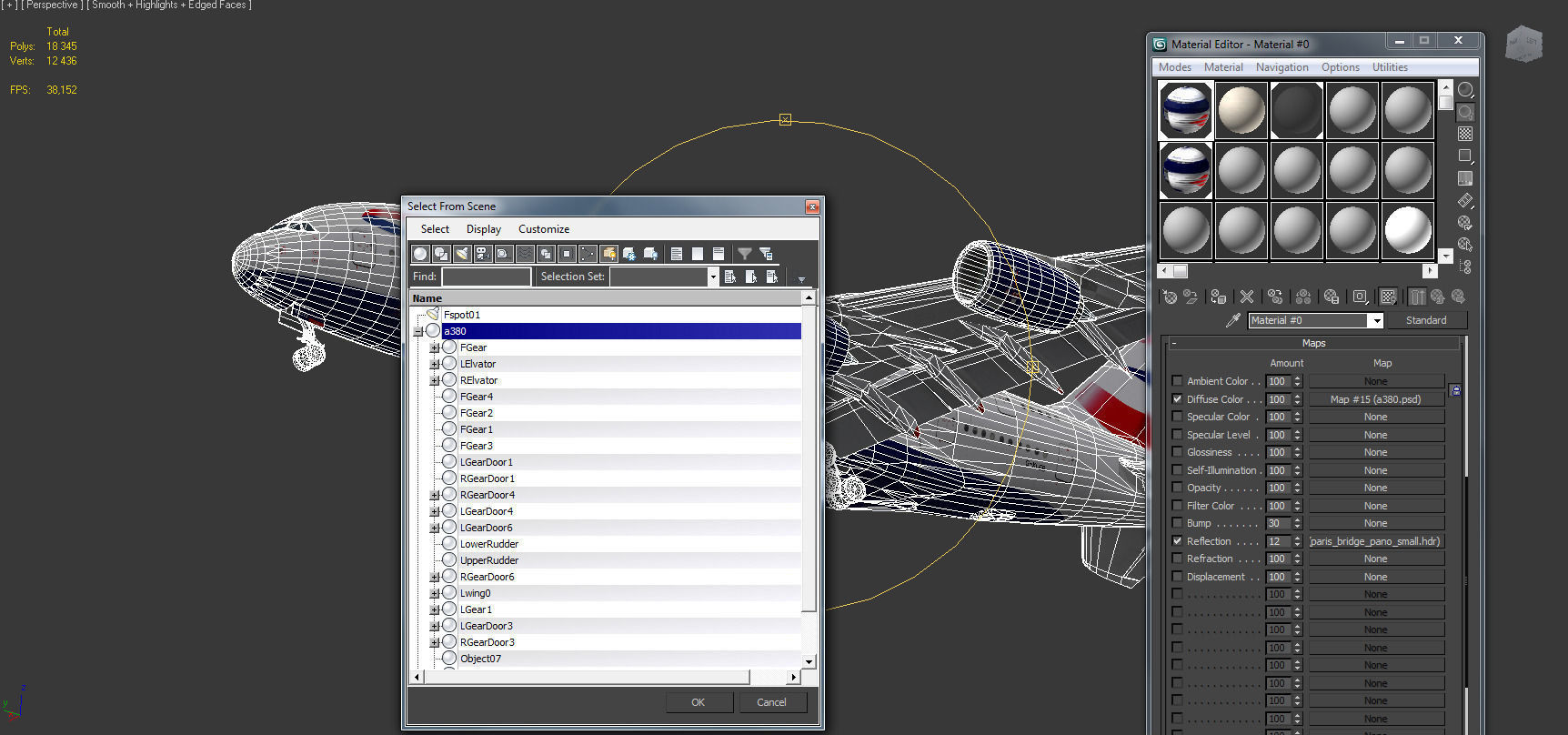Screen dimensions: 1568x735
Task: Toggle Show Shaded Material in Viewport icon
Action: [x=1388, y=297]
